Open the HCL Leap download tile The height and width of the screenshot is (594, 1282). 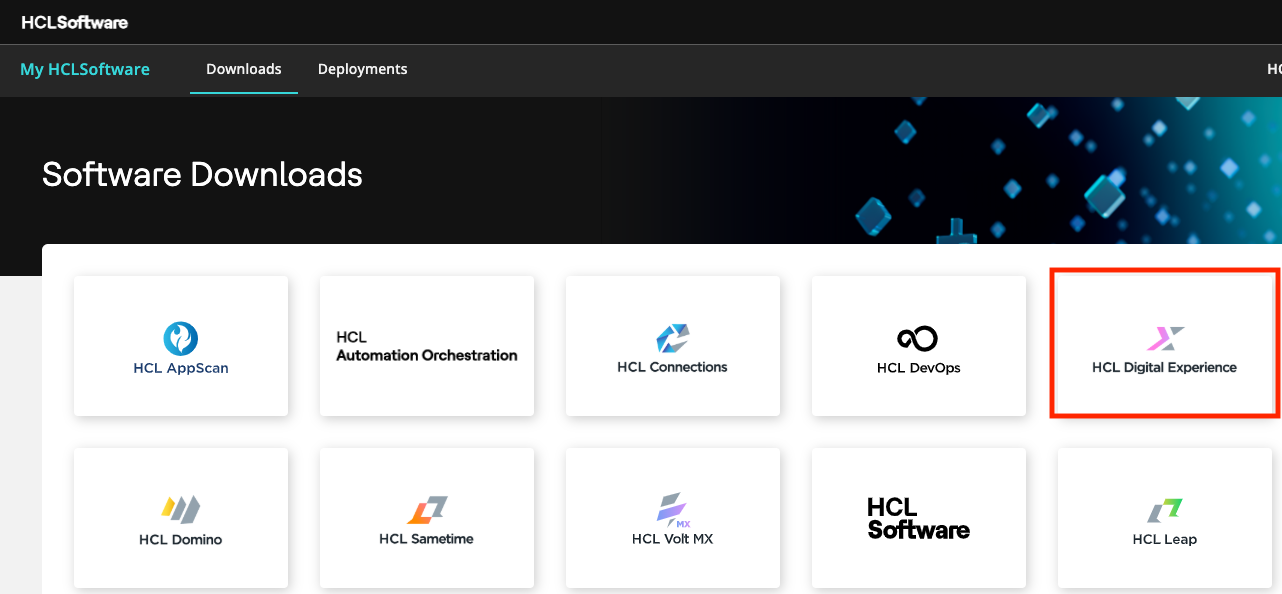pos(1164,517)
